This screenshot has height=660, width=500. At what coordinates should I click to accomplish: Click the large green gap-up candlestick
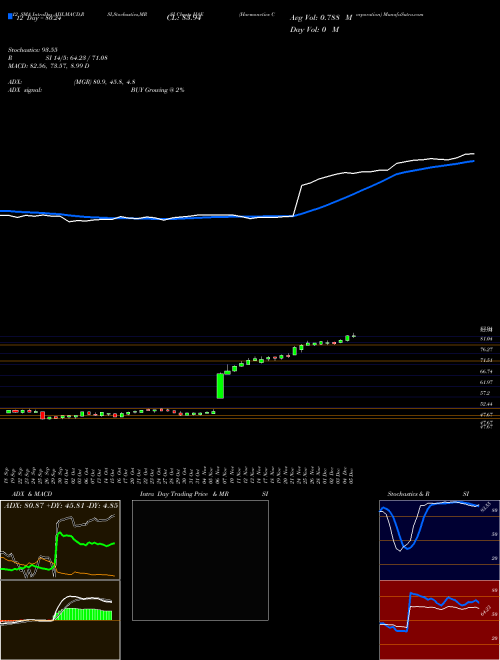click(220, 386)
